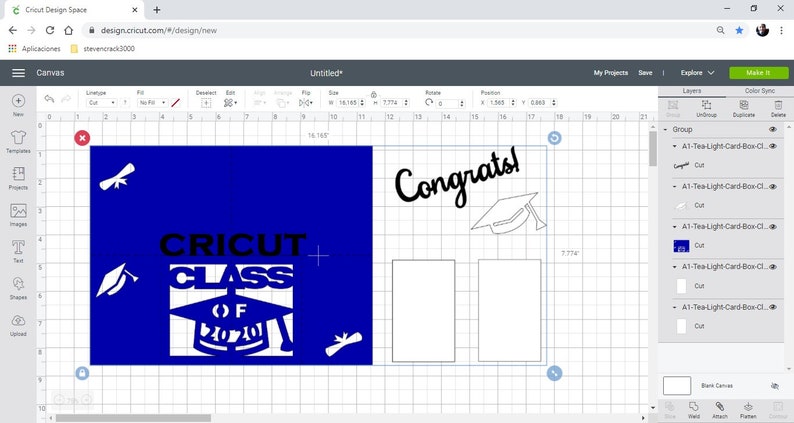
Task: Open the Linetype Cut dropdown
Action: [x=101, y=103]
